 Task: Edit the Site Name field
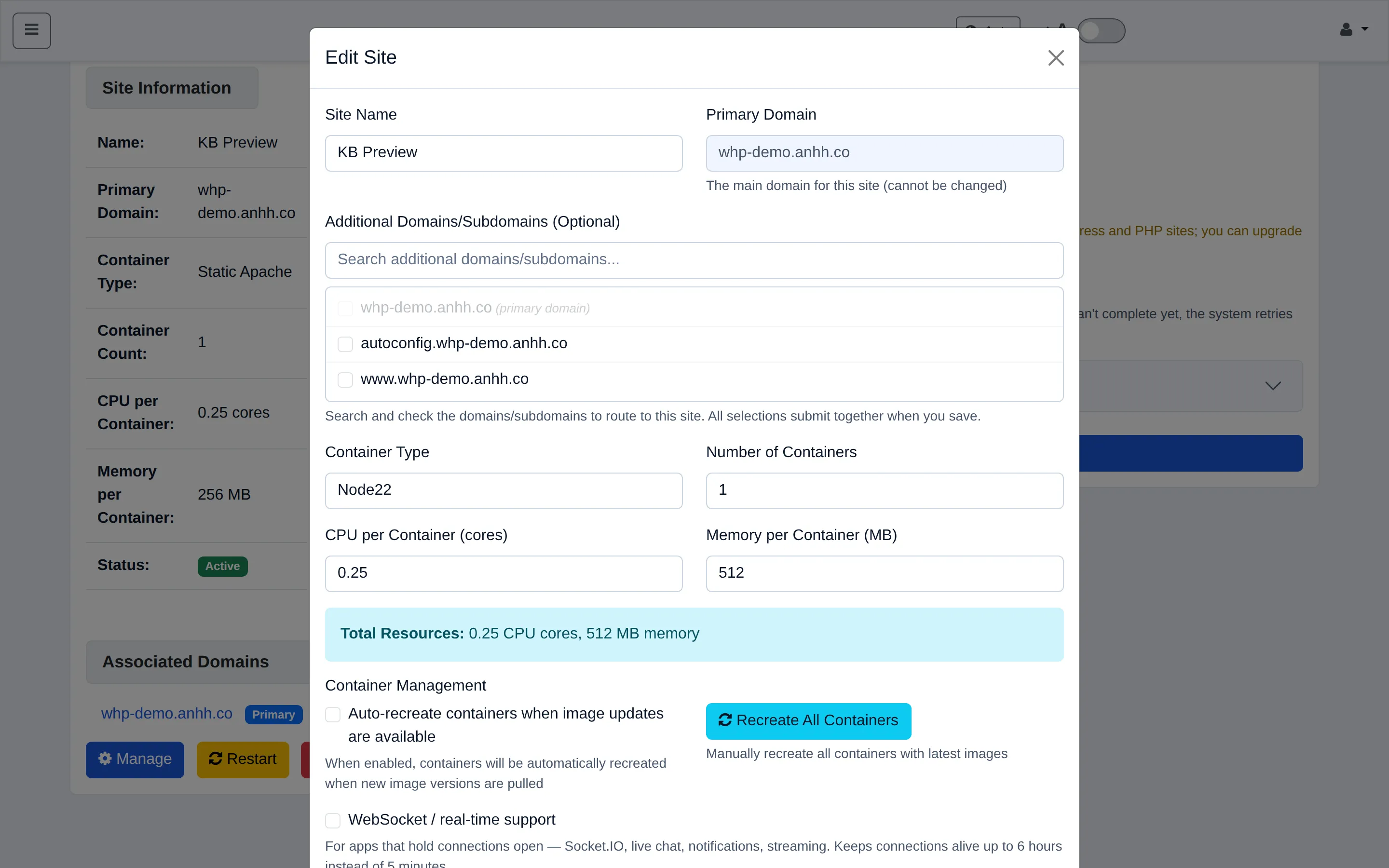pos(504,153)
